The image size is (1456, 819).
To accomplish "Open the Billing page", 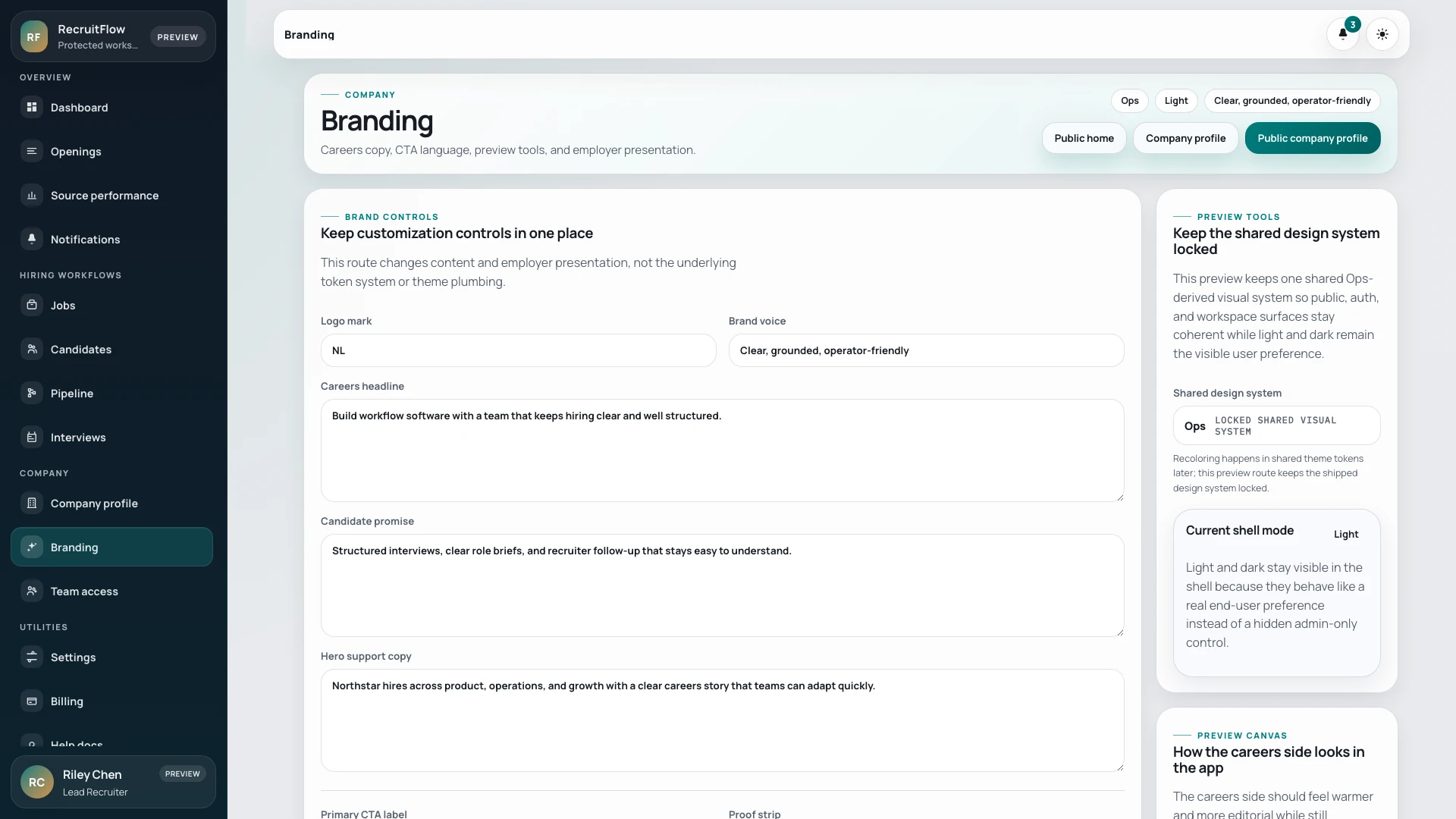I will 111,701.
